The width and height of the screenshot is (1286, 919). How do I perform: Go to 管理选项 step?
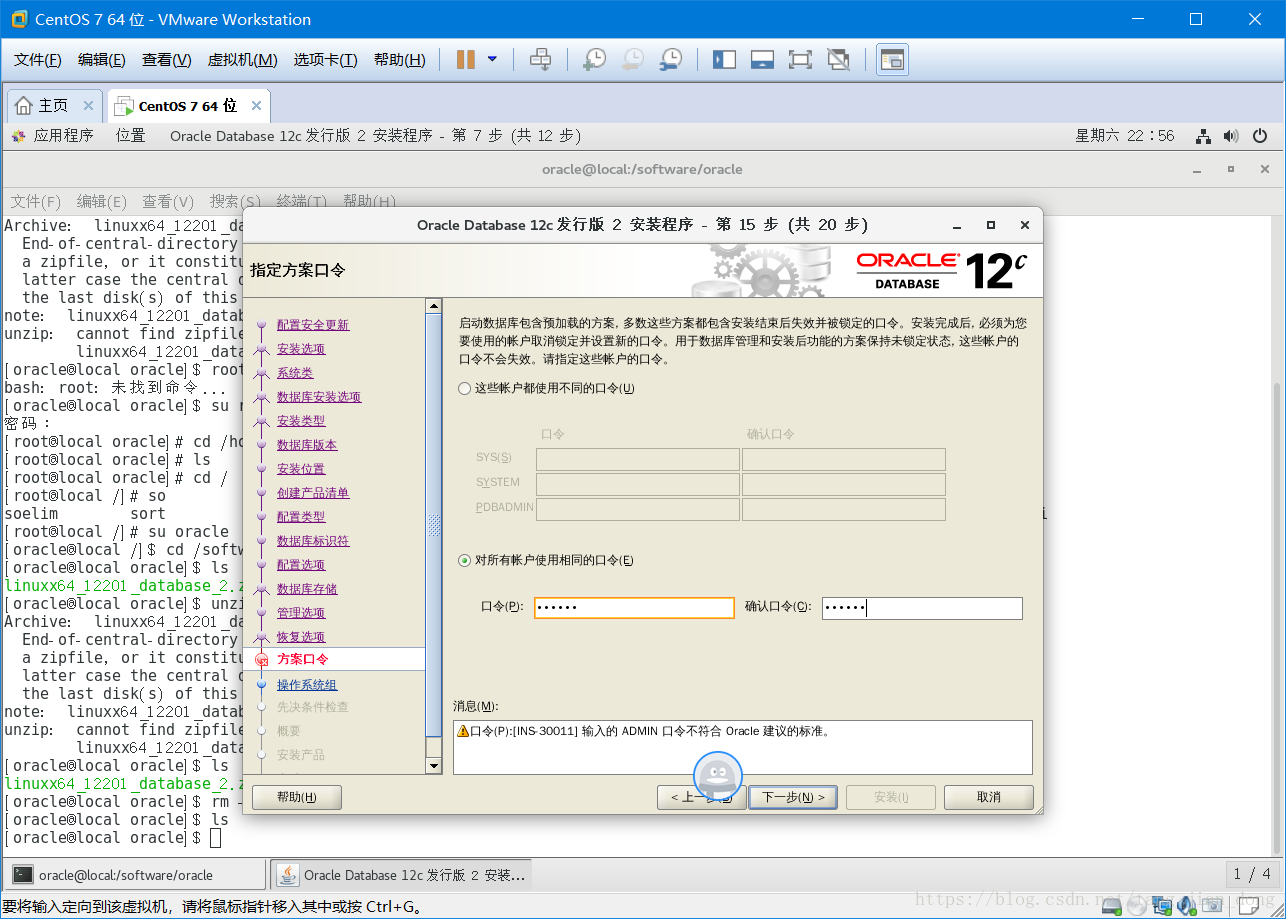tap(301, 613)
